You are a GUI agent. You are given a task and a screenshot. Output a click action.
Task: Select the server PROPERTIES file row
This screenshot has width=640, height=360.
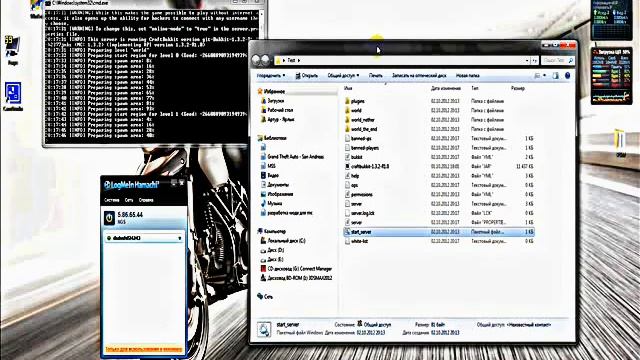pyautogui.click(x=439, y=222)
